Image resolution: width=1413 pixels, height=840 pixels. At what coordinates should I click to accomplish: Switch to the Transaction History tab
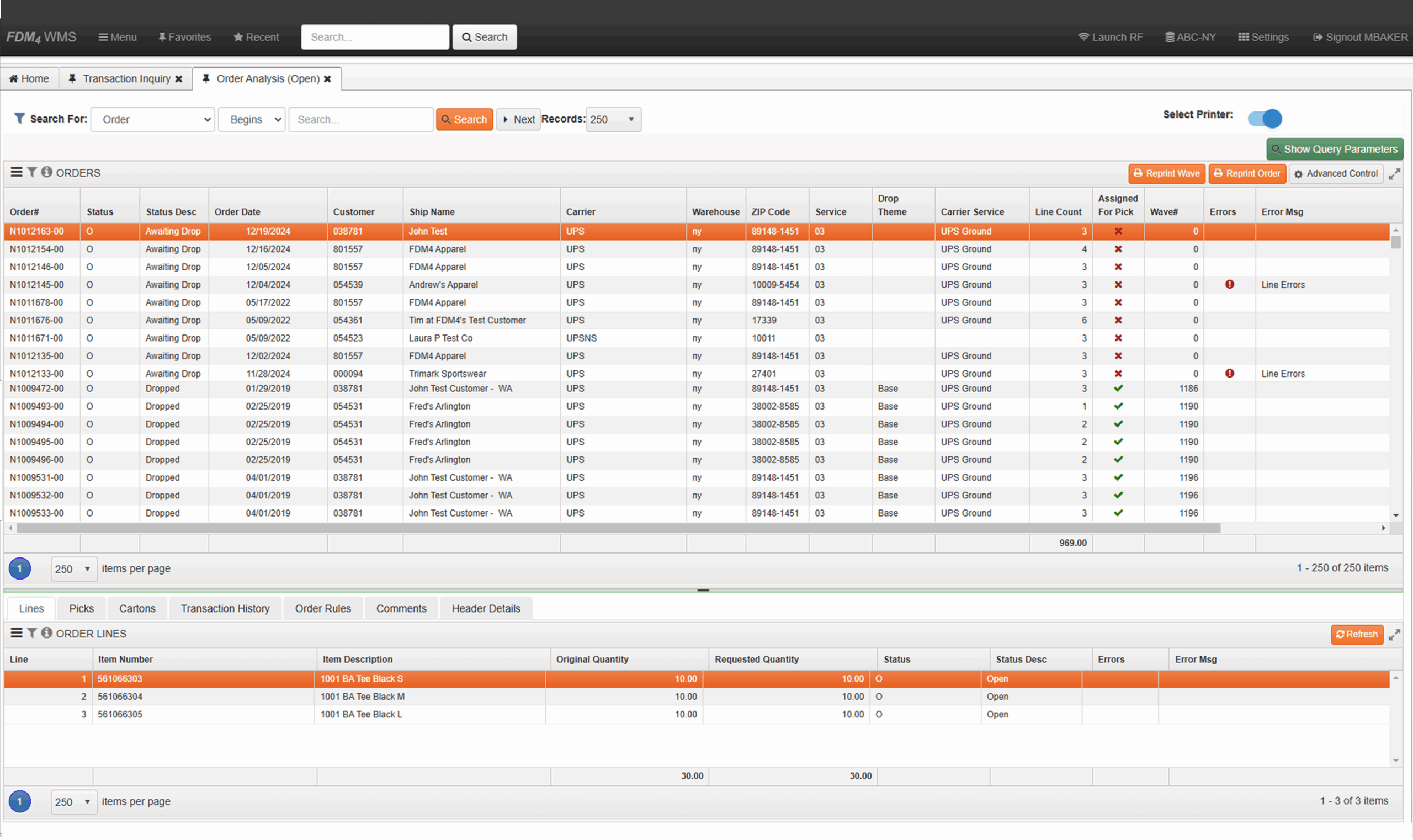point(225,609)
